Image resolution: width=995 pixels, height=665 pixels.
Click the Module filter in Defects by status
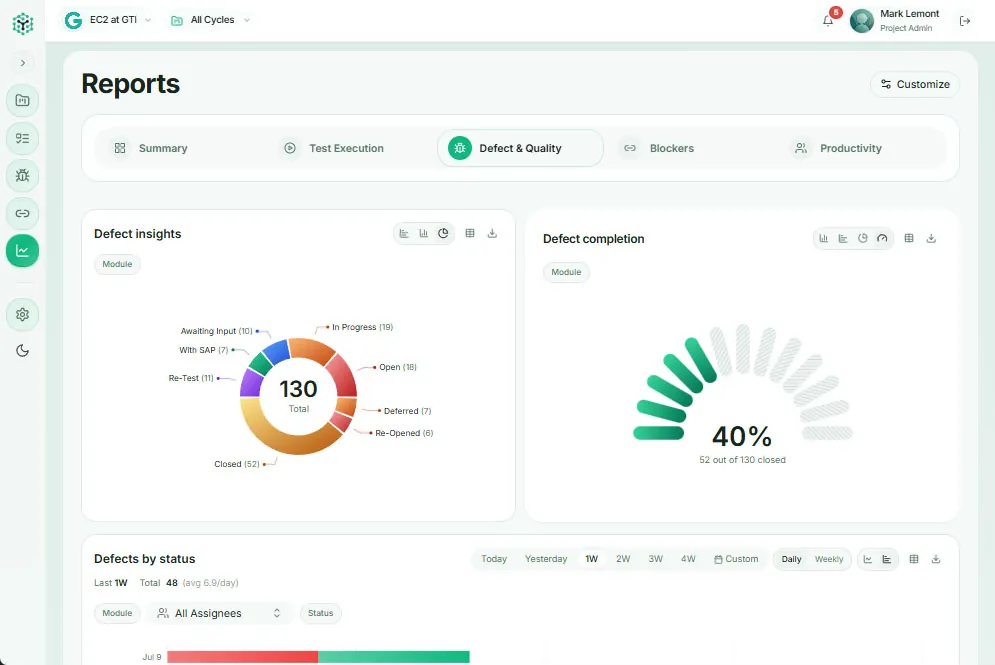[x=117, y=613]
